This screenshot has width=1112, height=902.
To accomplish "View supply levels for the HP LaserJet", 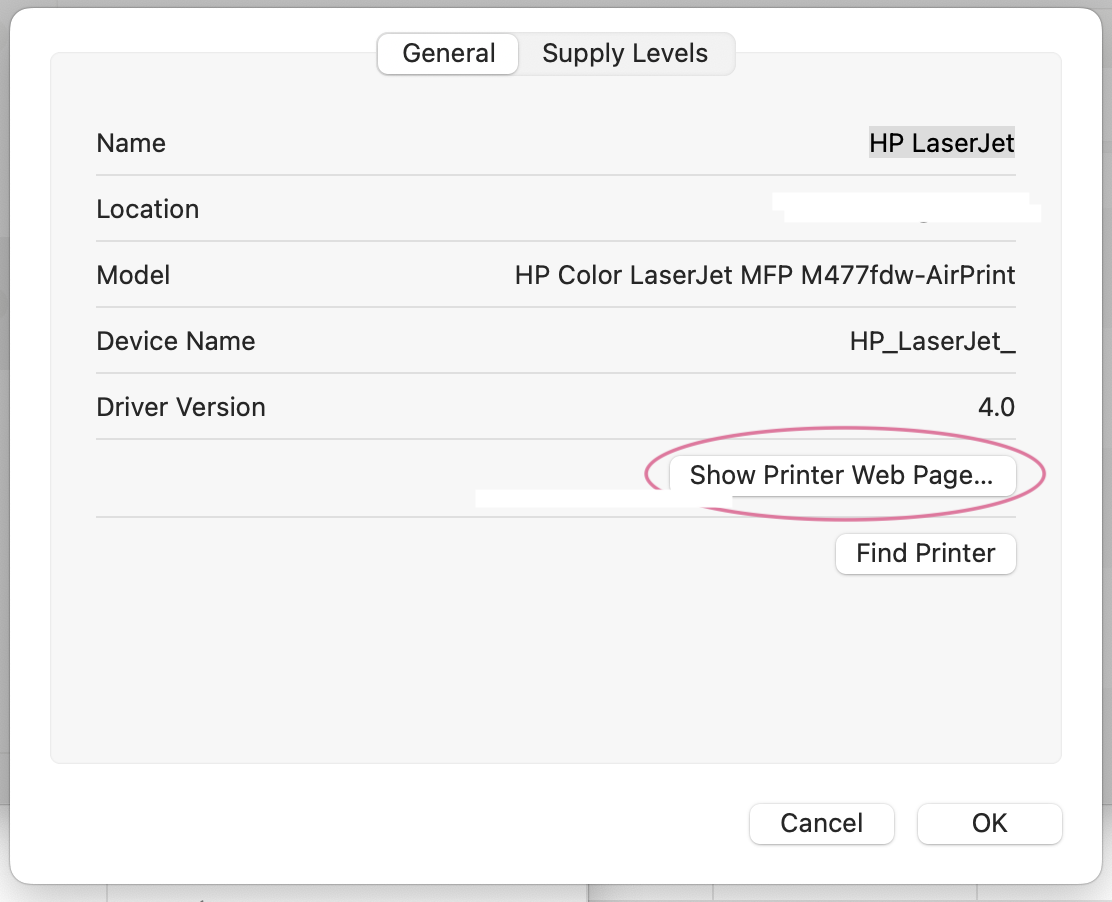I will pyautogui.click(x=625, y=53).
